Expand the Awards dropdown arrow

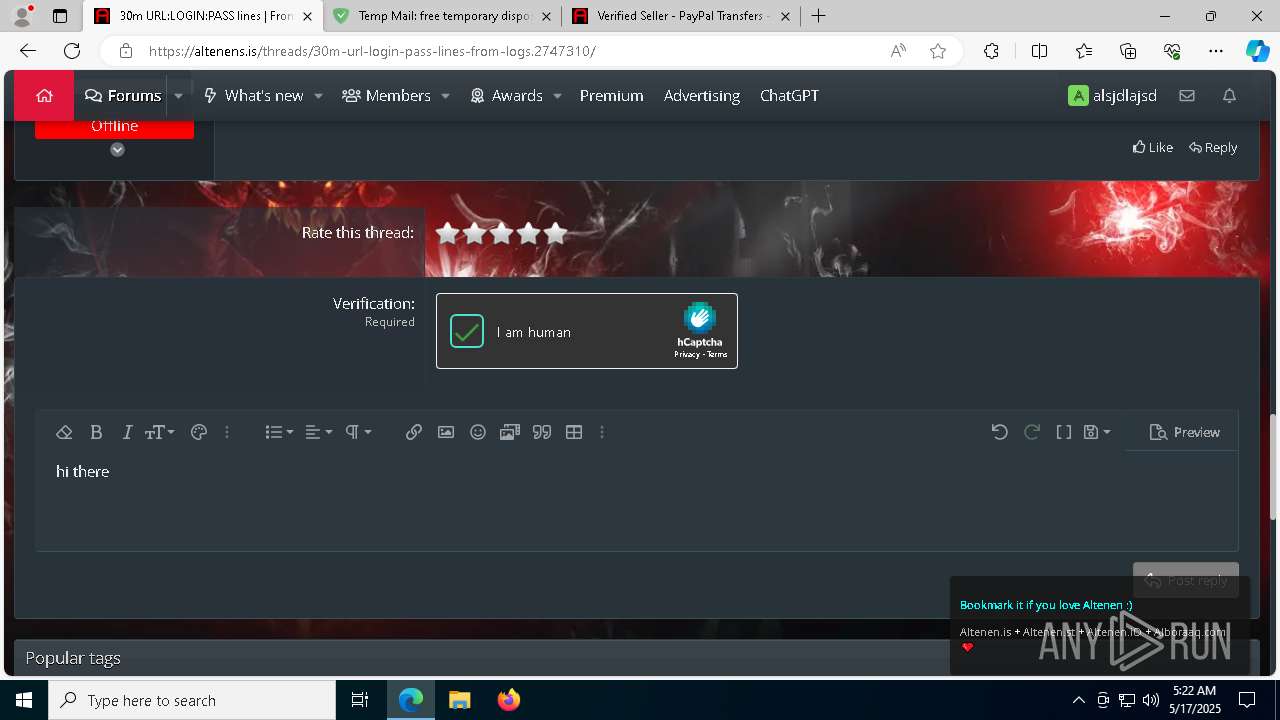tap(557, 96)
